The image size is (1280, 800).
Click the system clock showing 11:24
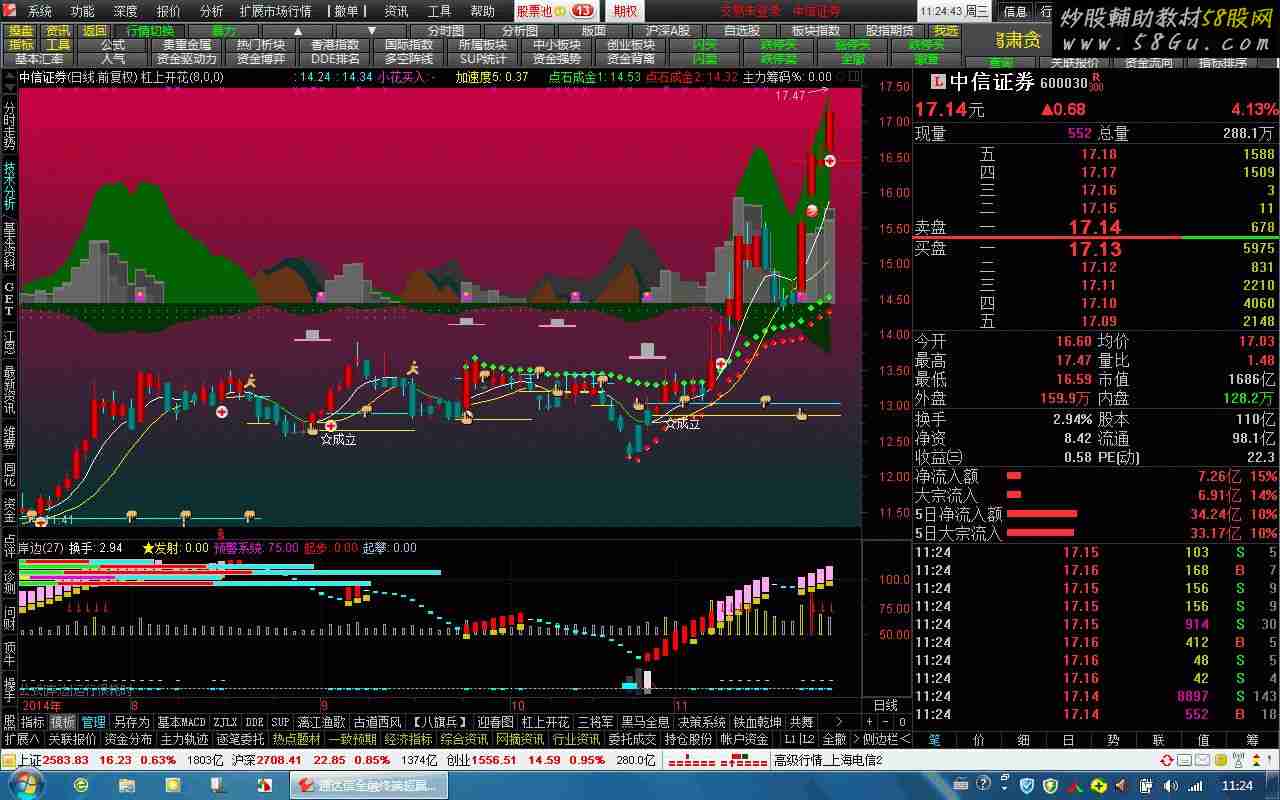click(1237, 786)
